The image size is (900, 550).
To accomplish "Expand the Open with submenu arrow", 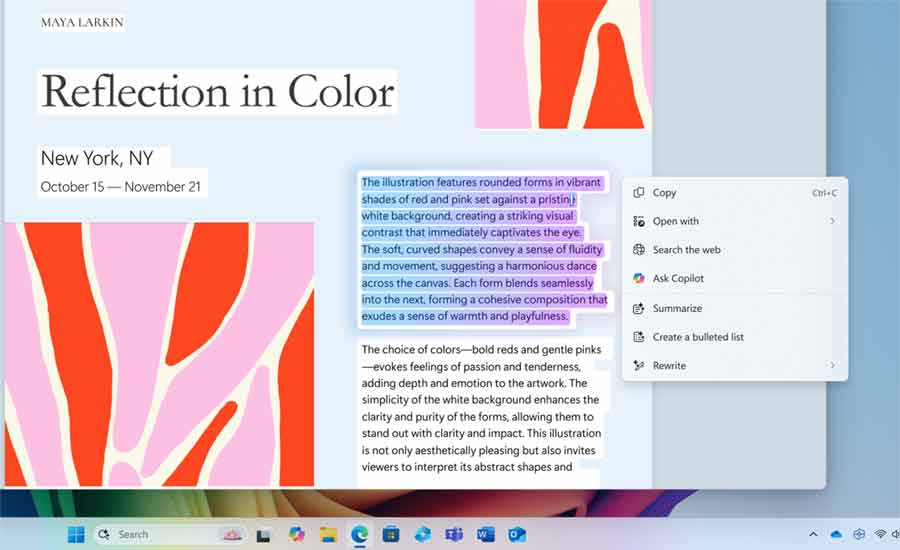I will click(x=832, y=221).
